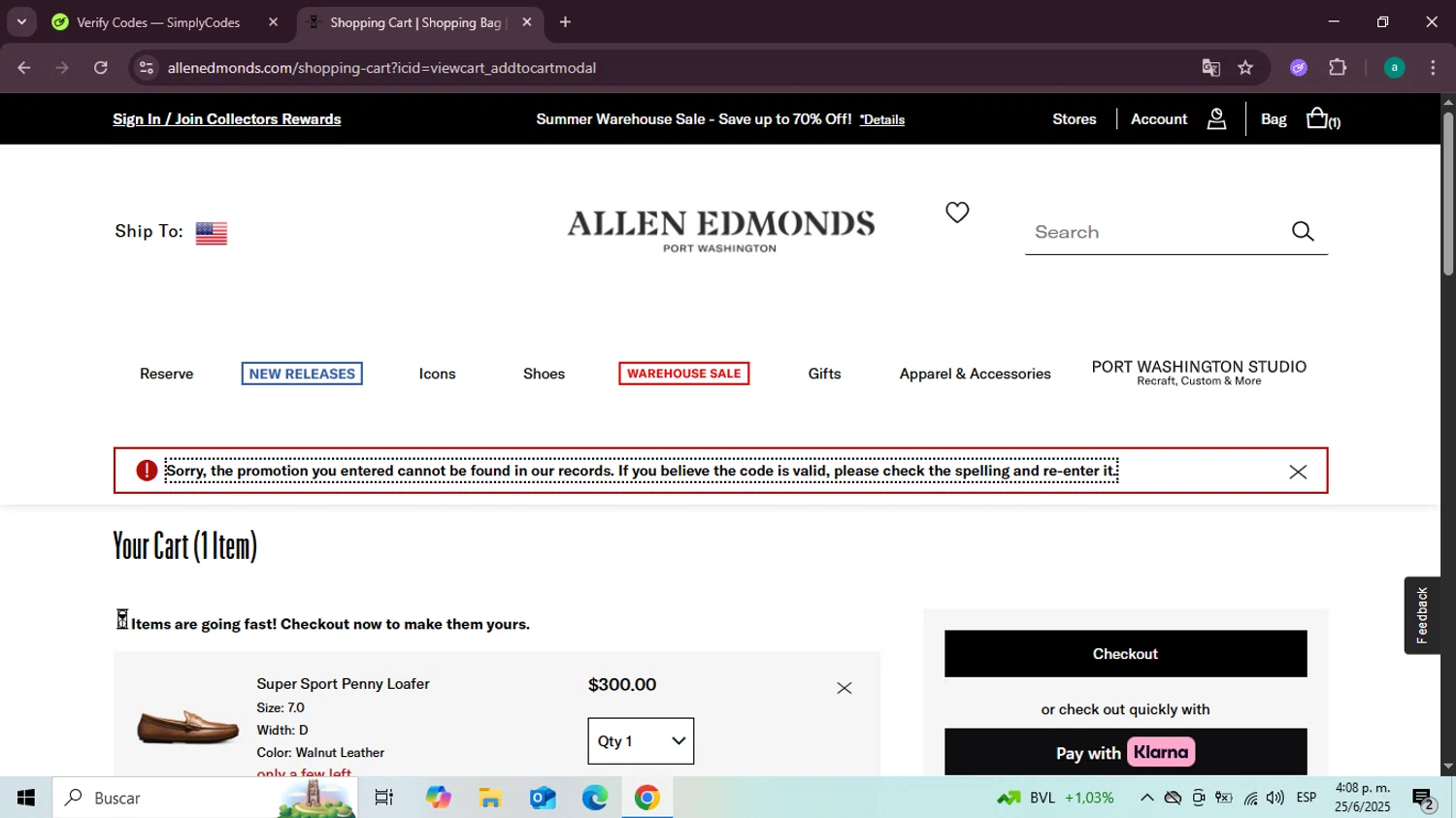Reload the page
This screenshot has height=818, width=1456.
(101, 68)
